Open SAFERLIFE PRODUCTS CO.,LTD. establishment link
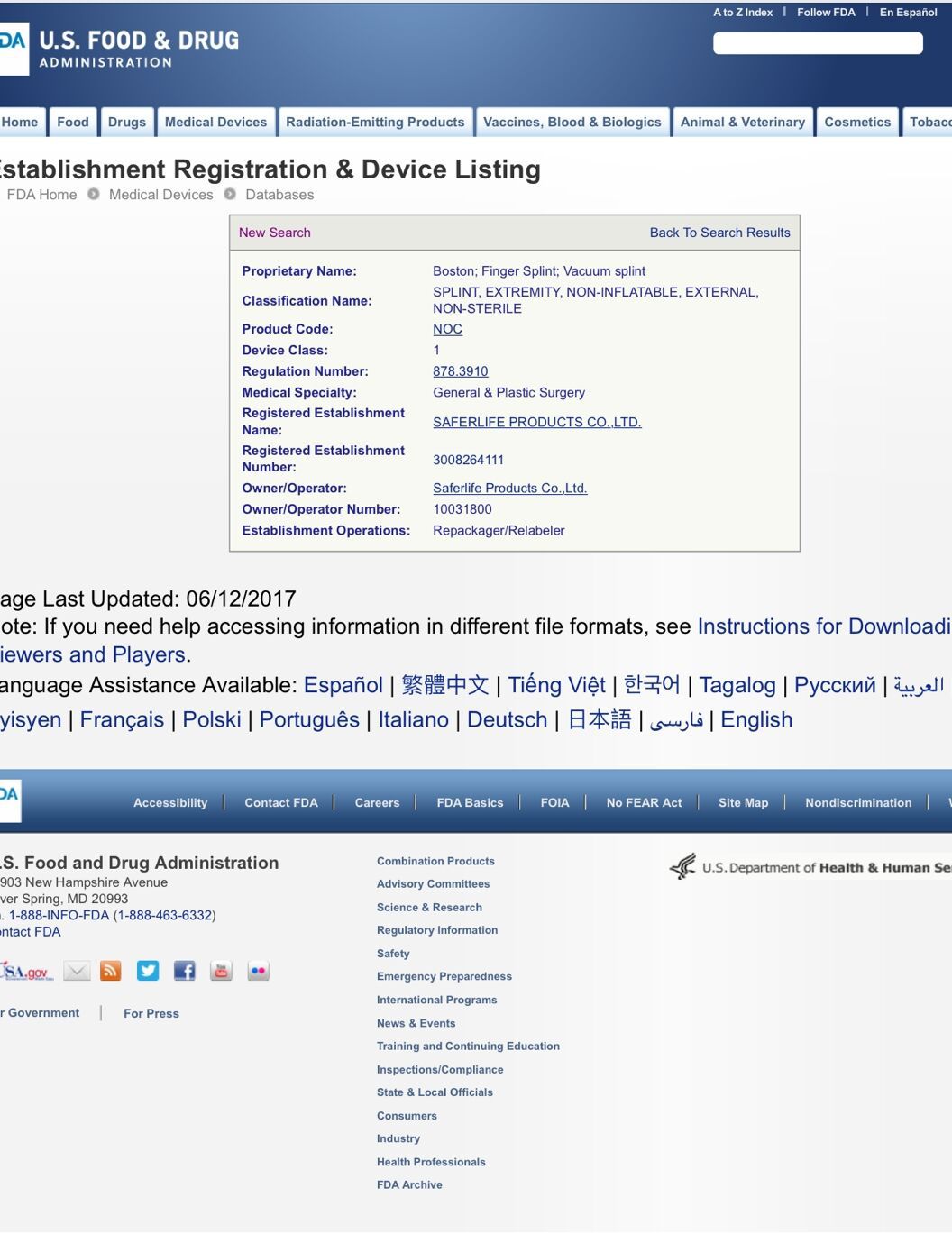This screenshot has width=952, height=1234. tap(537, 422)
